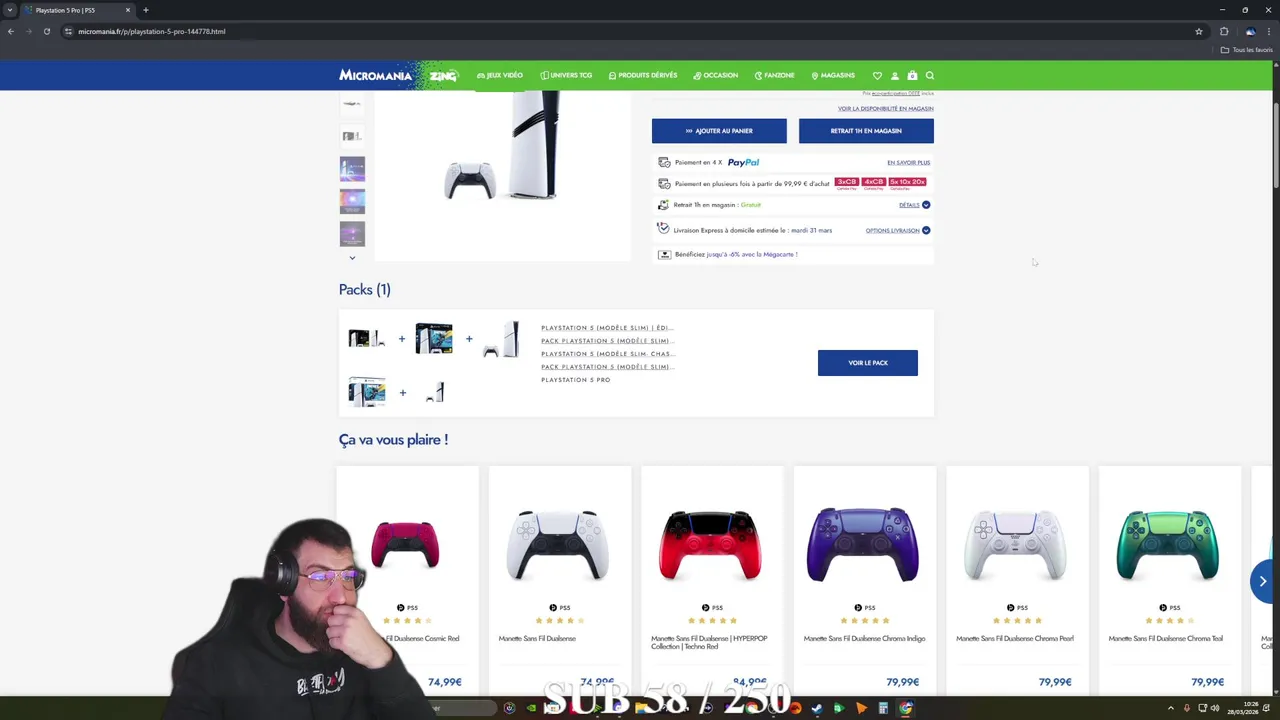The height and width of the screenshot is (720, 1280).
Task: Click Manette Sans Fil Dualsense Chroma Indigo title
Action: tap(864, 638)
